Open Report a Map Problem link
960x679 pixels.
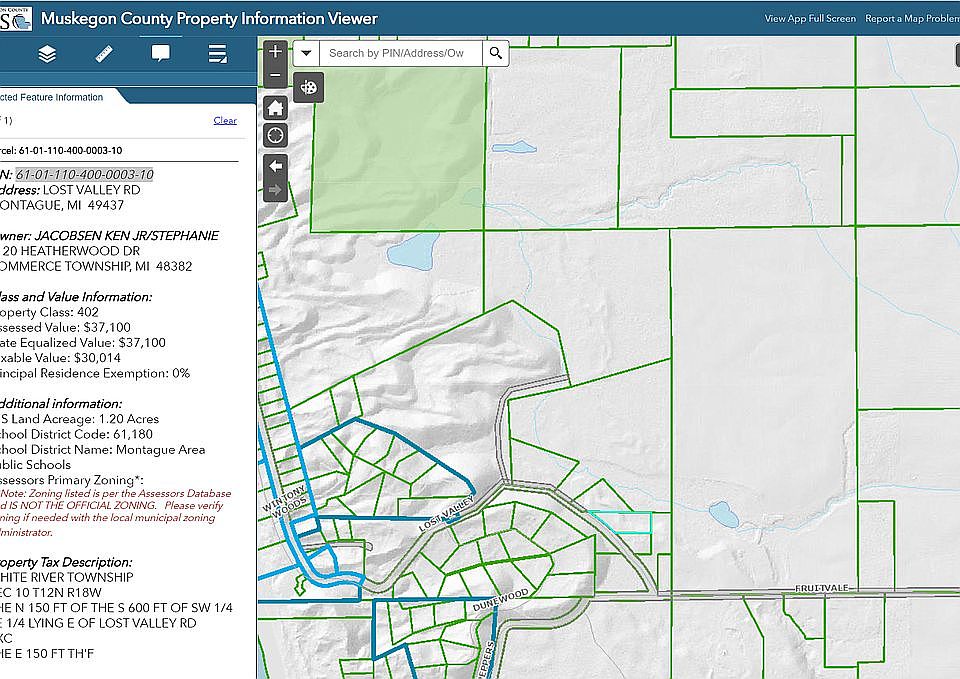pyautogui.click(x=912, y=18)
